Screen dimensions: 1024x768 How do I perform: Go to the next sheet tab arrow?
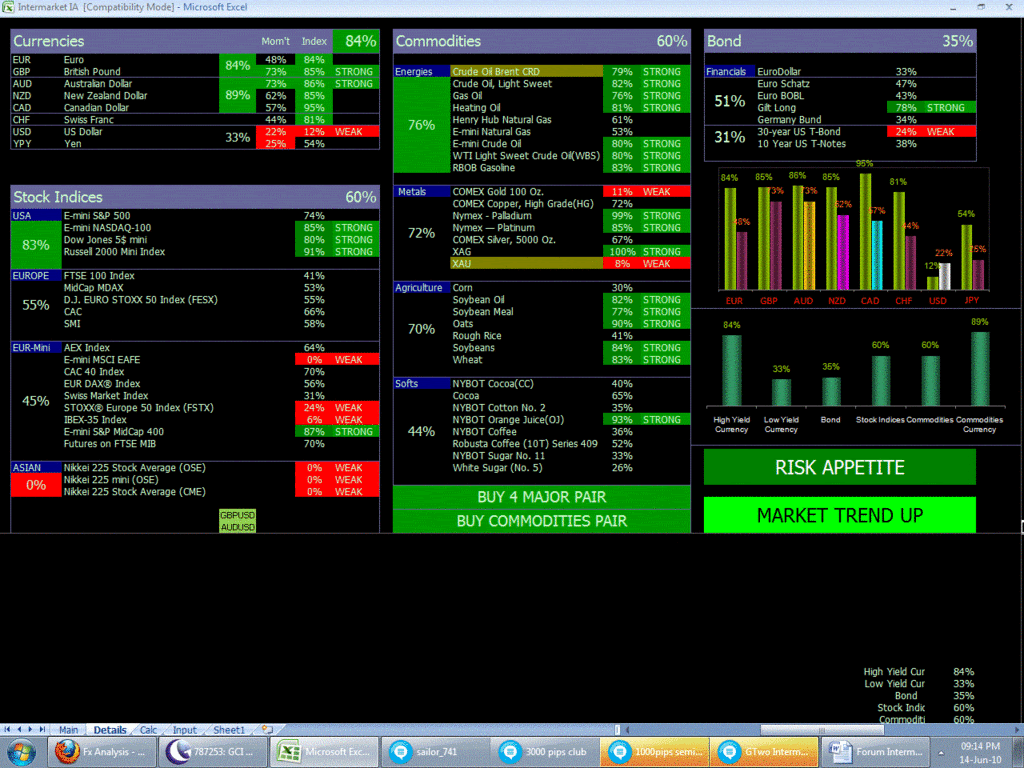(30, 729)
